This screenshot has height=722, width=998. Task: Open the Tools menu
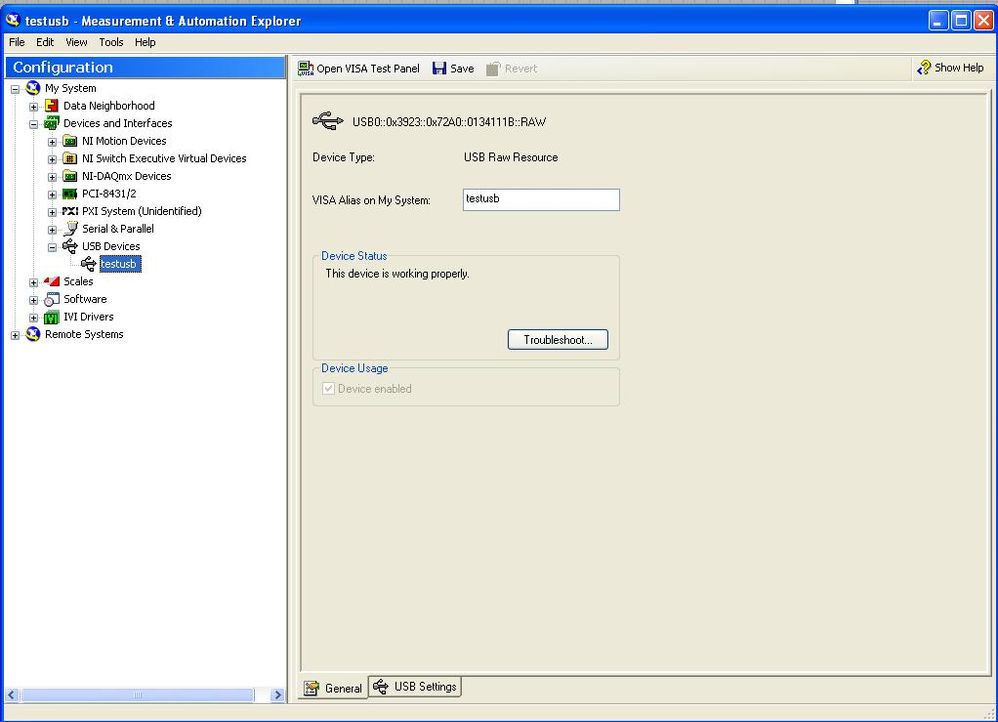click(x=111, y=42)
